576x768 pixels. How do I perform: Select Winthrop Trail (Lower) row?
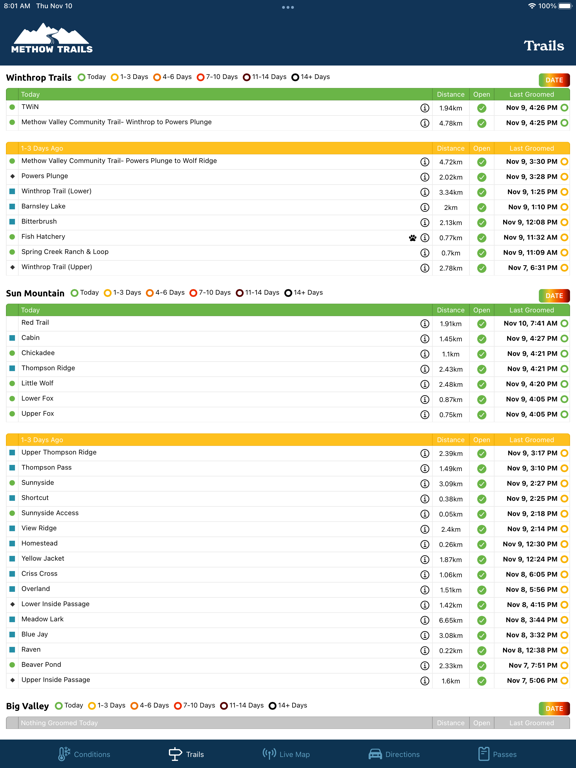click(288, 192)
